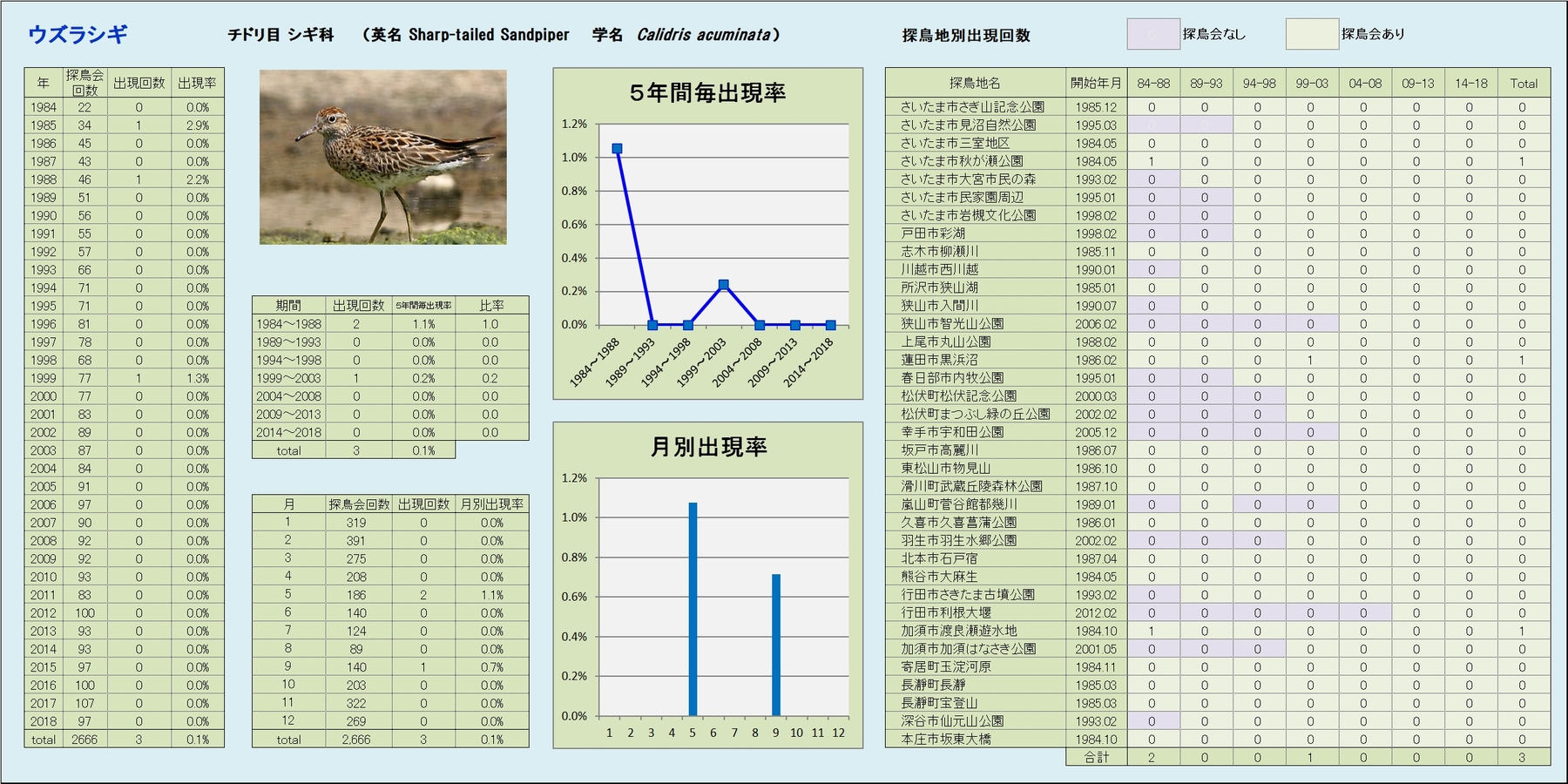
Task: Select the 1984~1988 data point on line chart
Action: tap(617, 149)
